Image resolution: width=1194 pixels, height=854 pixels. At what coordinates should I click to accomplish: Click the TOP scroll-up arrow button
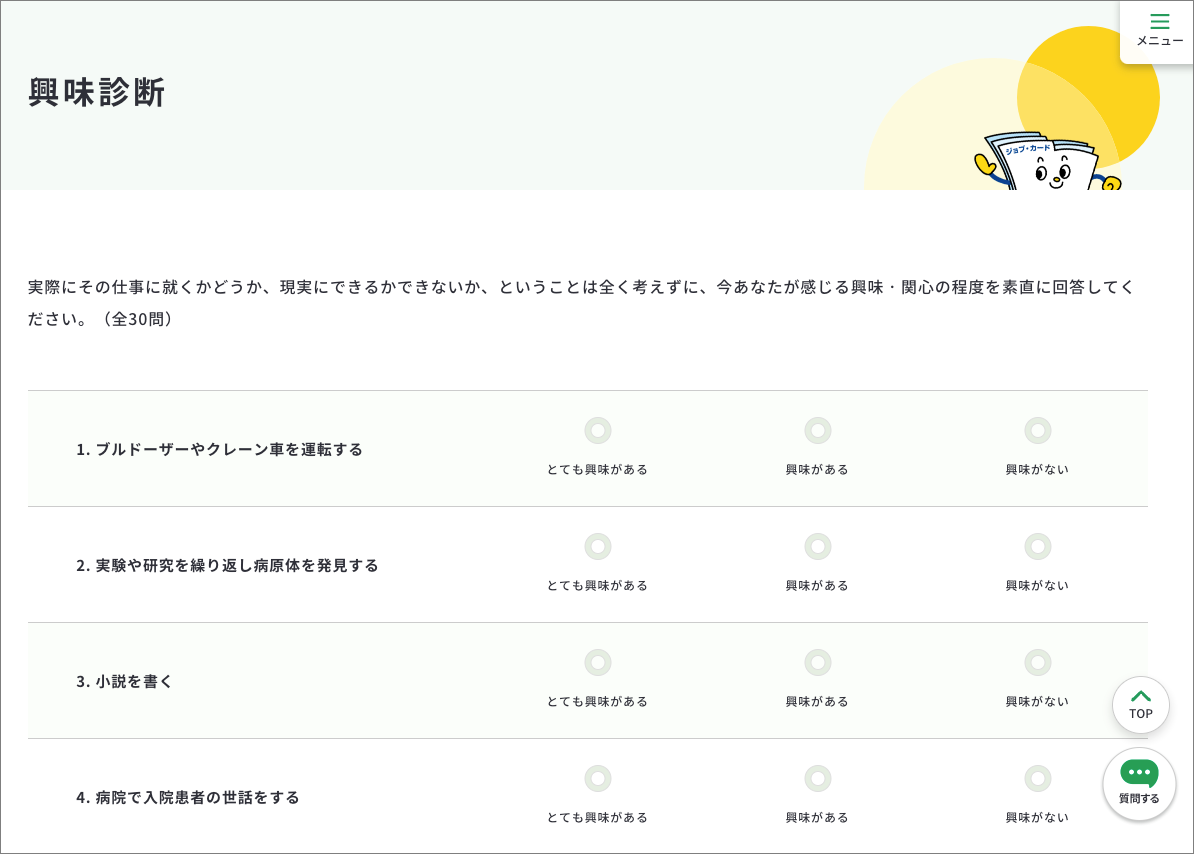[x=1140, y=704]
